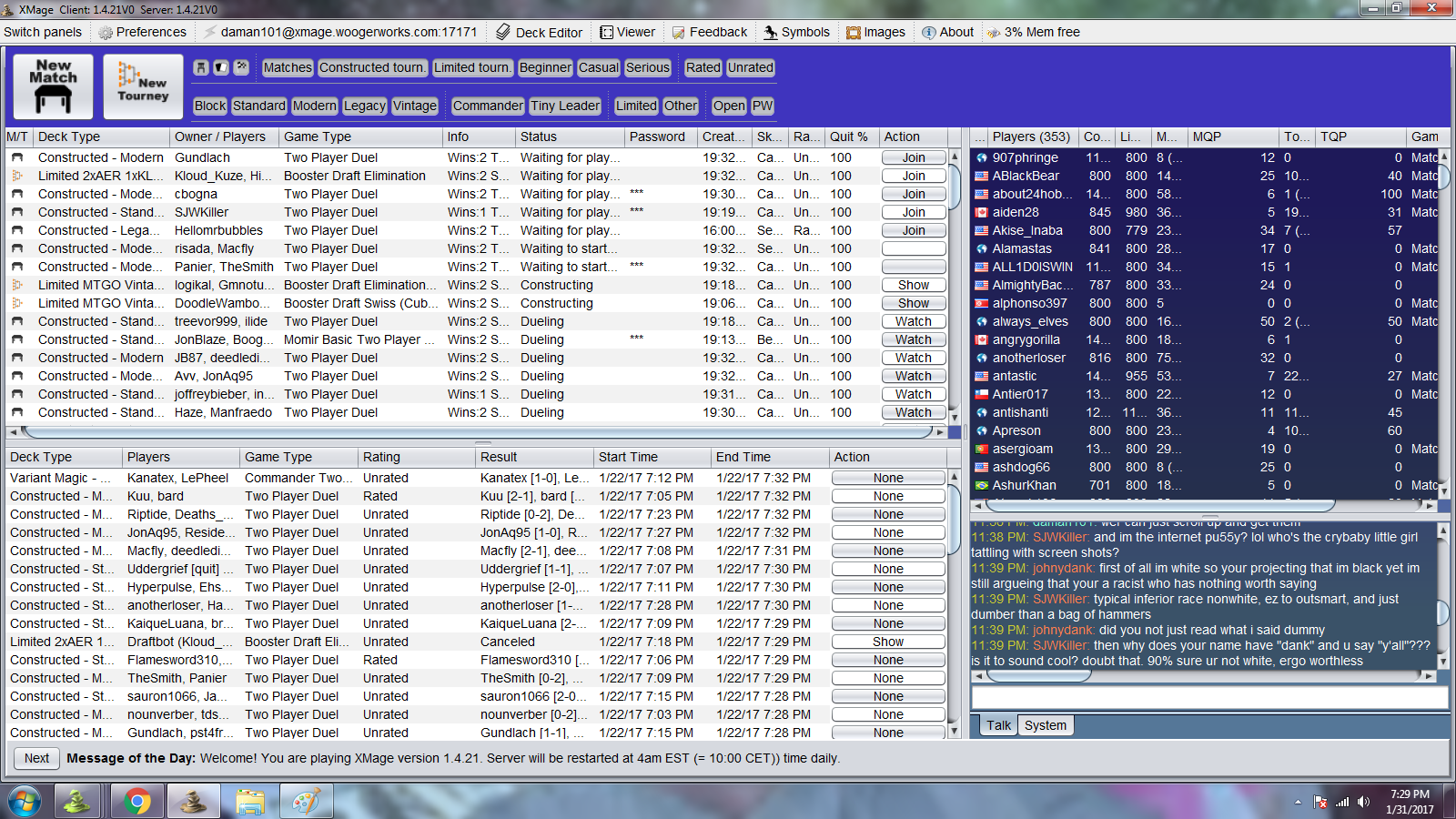Click the New Match table icon button

pyautogui.click(x=53, y=86)
